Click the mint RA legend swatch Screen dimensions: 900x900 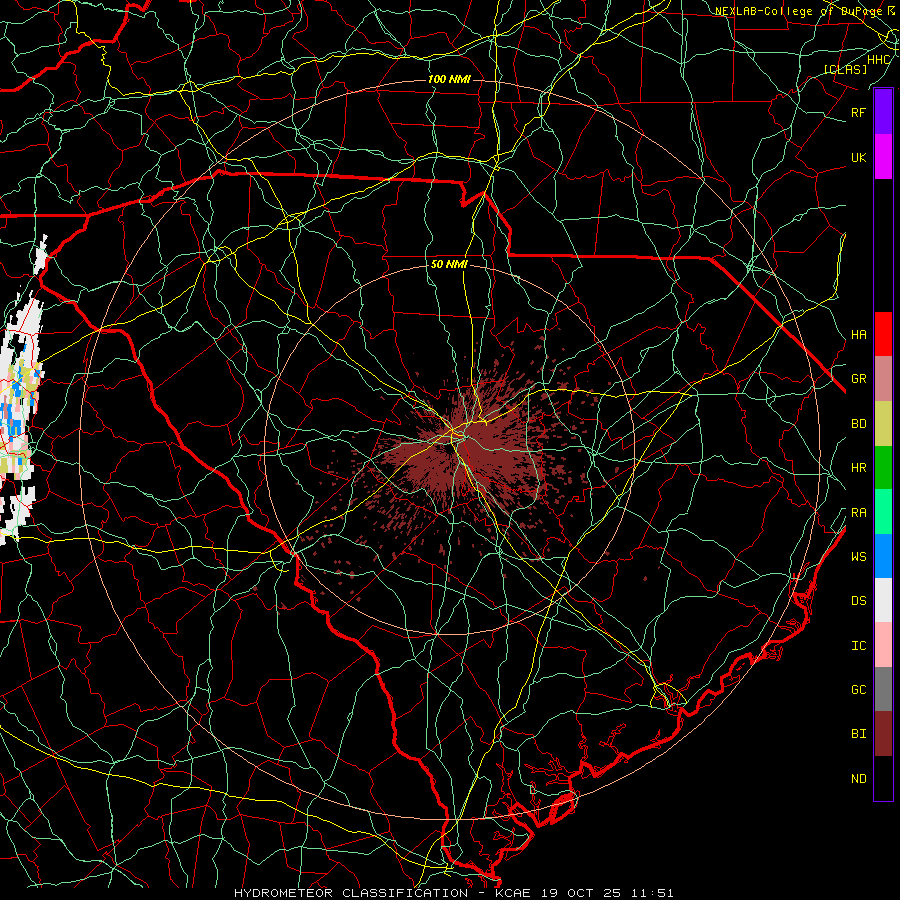point(883,512)
